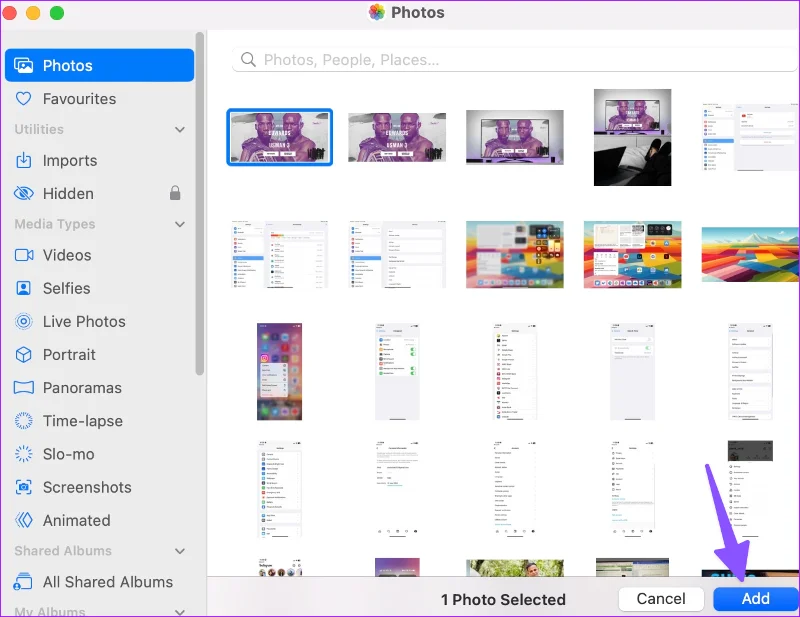Click the Cancel button
800x617 pixels.
(x=661, y=599)
